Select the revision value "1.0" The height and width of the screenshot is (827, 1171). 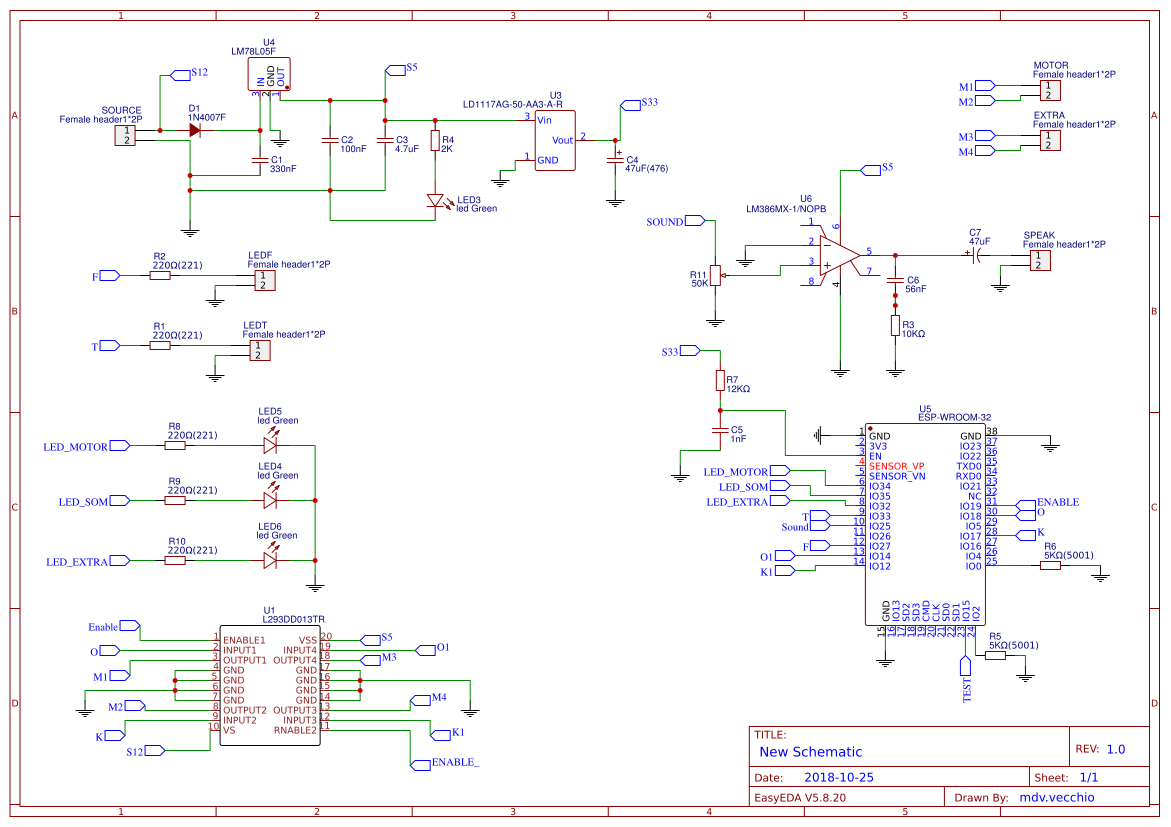pos(1116,749)
